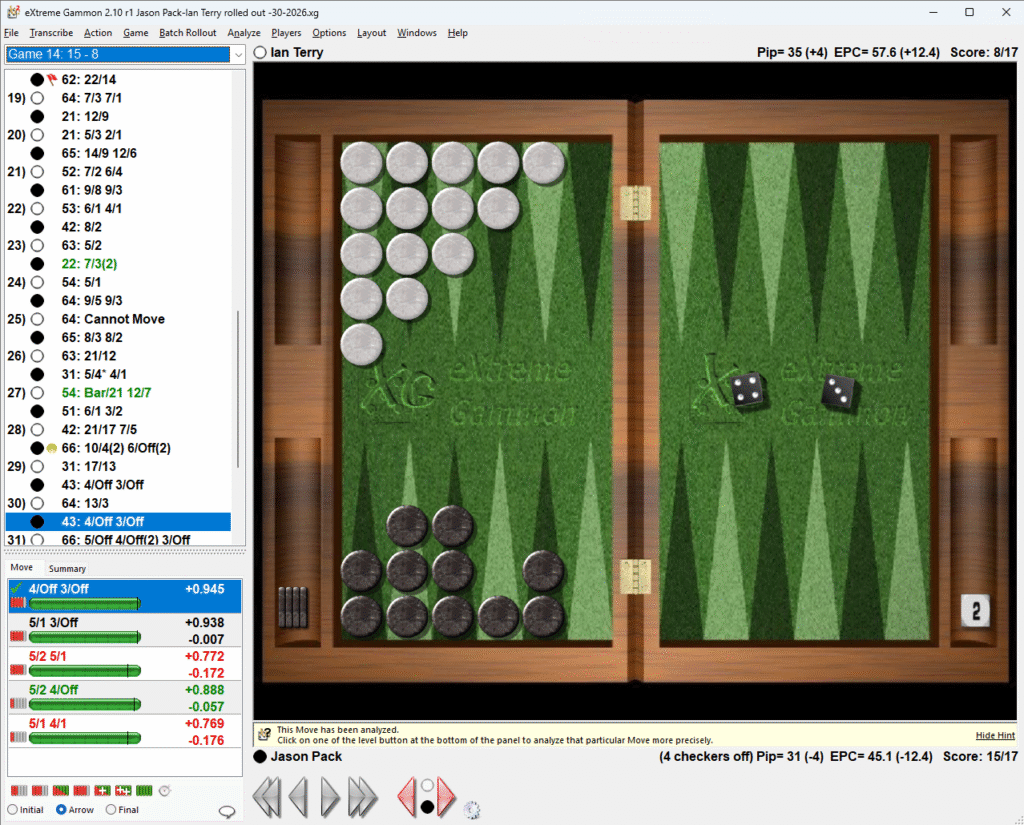Go to previous move with left arrow

tap(298, 797)
